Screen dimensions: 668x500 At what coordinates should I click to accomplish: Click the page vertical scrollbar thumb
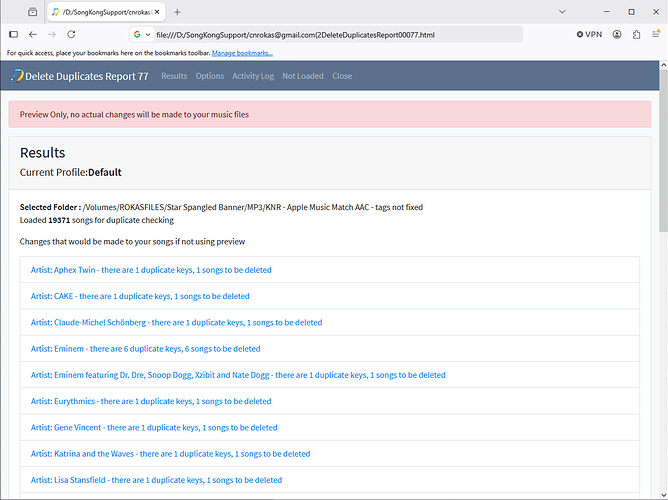(663, 151)
